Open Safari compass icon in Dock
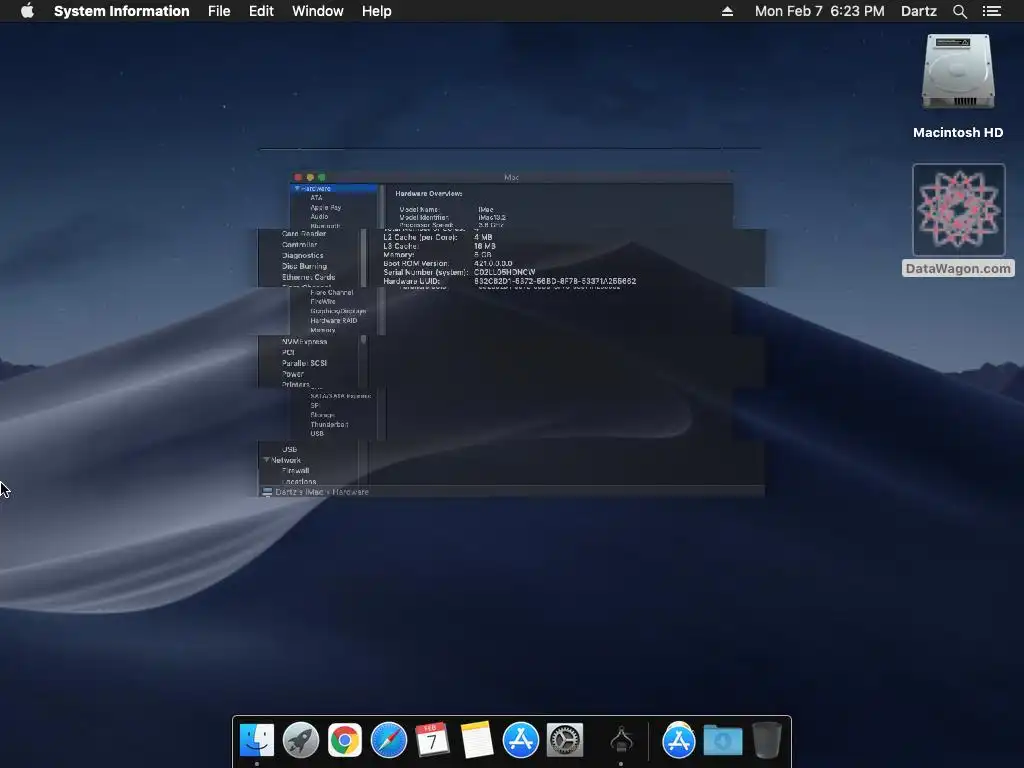Screen dimensions: 1024x768 [x=389, y=741]
